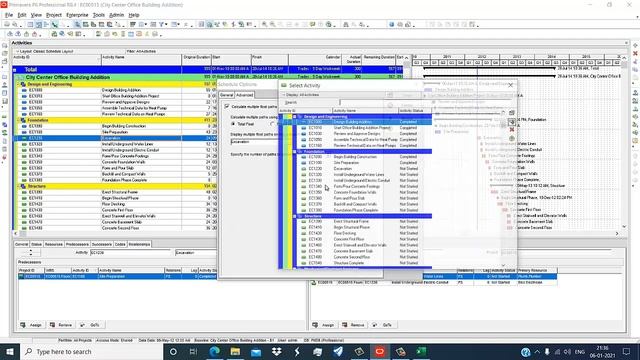Click the Zoom In magnifier icon

tap(264, 24)
